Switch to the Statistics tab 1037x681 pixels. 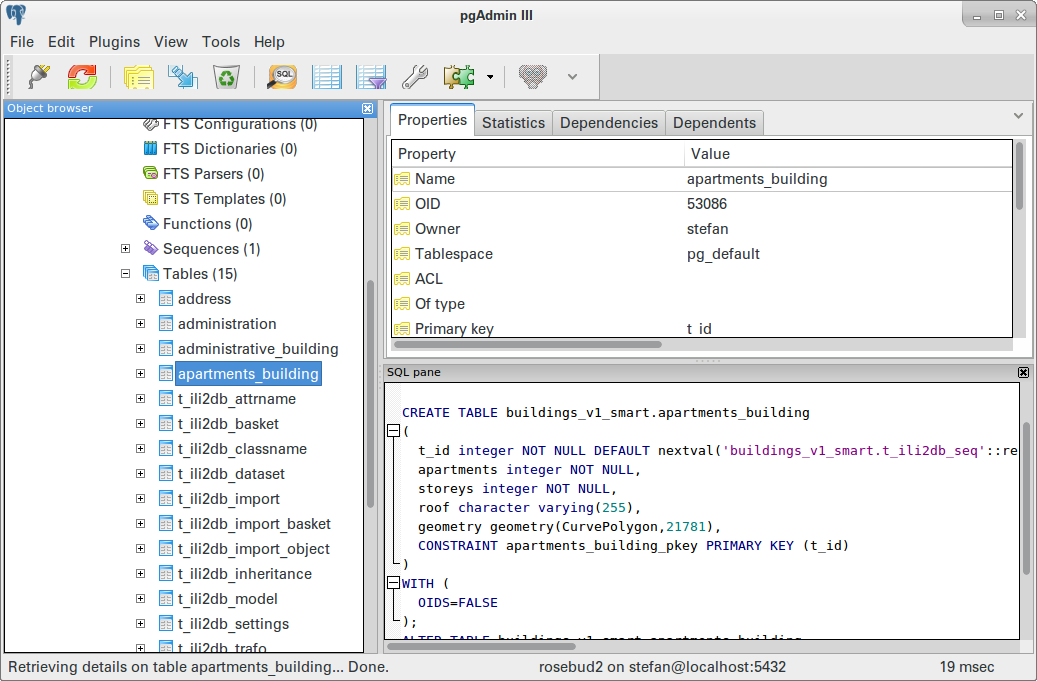point(513,123)
